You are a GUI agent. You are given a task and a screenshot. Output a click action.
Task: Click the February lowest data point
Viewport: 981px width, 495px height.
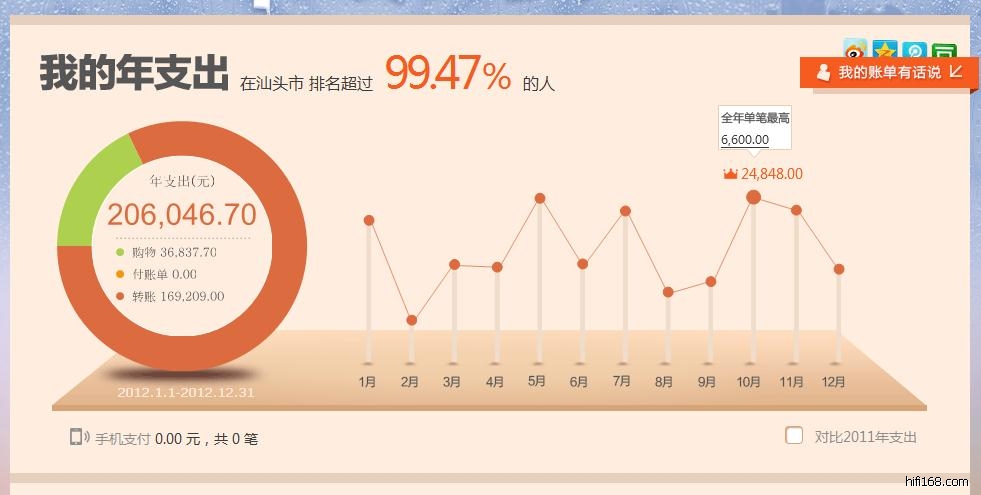coord(411,320)
